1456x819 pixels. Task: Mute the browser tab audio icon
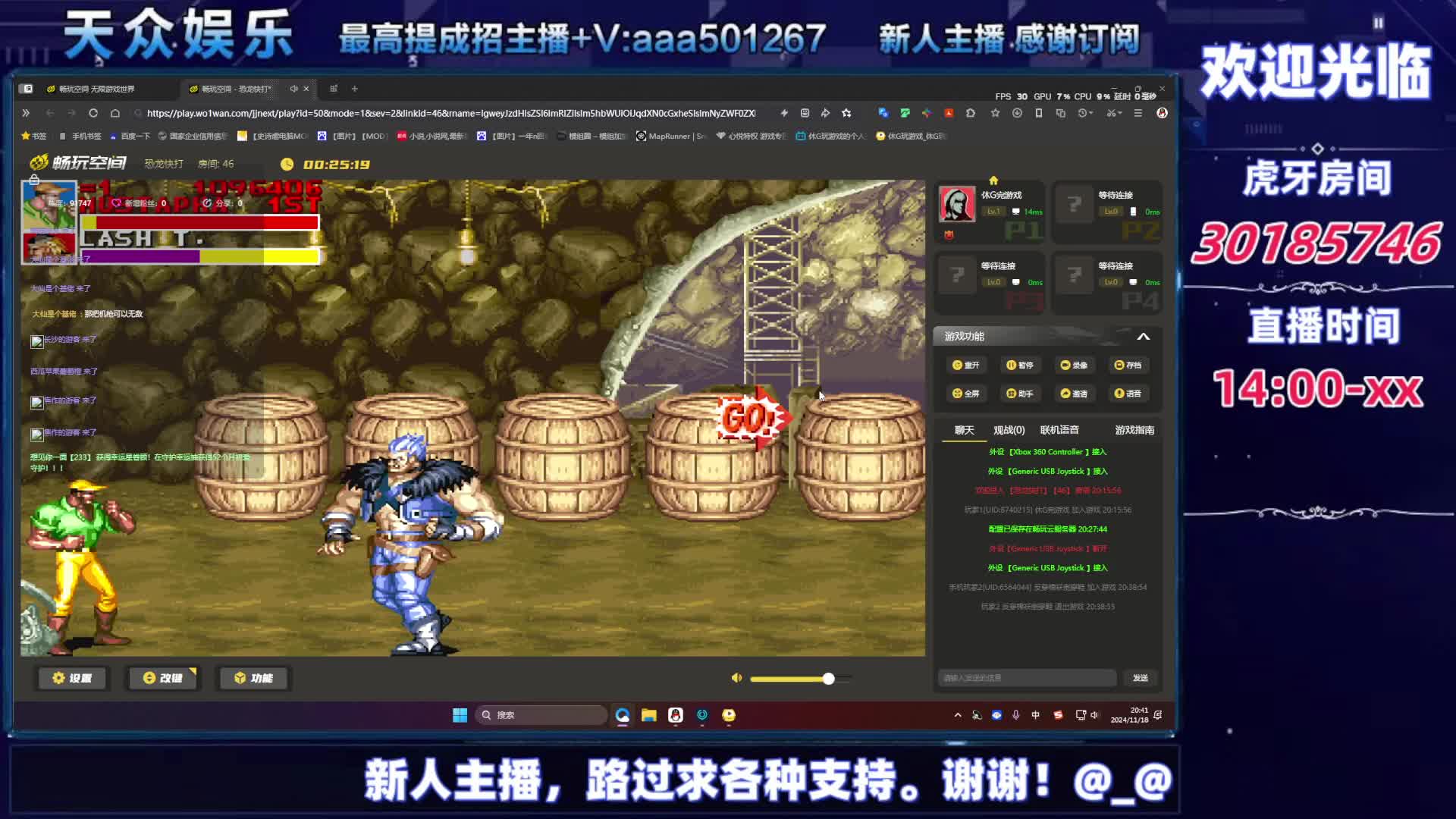coord(293,89)
